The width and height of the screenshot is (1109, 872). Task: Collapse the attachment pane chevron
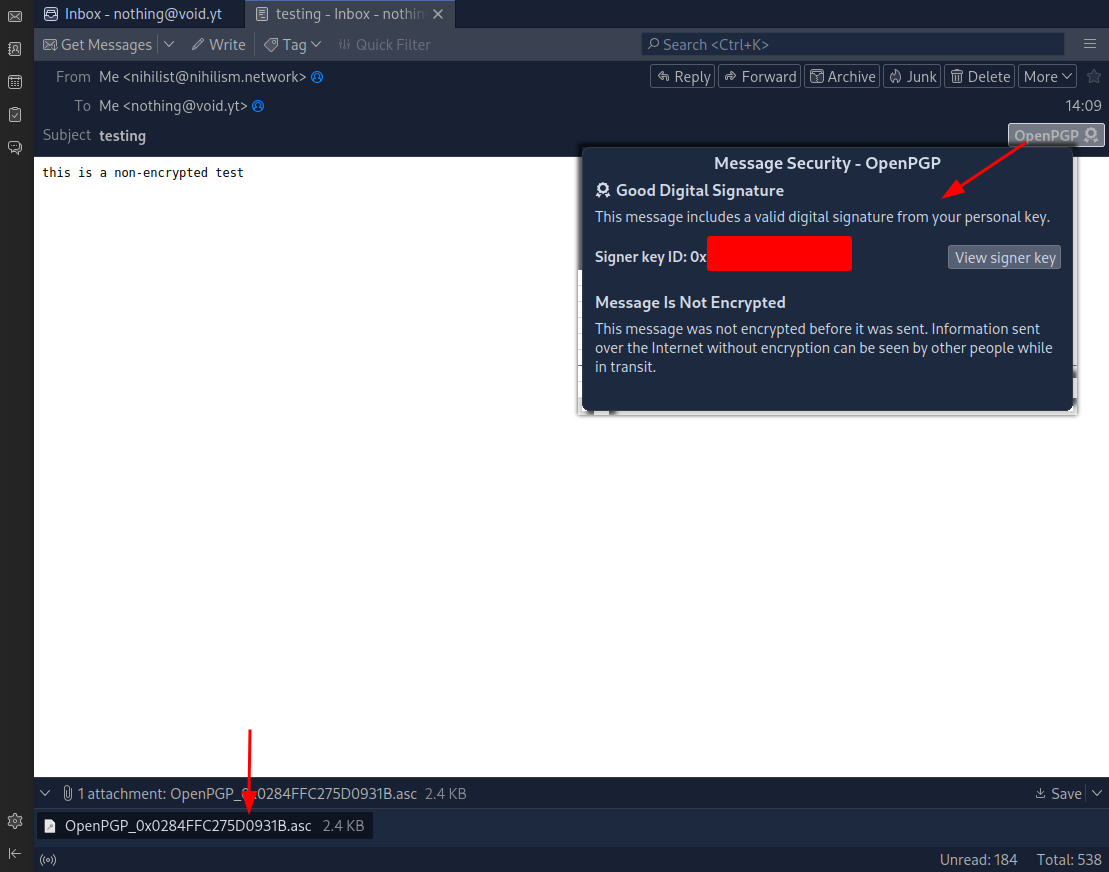click(45, 793)
